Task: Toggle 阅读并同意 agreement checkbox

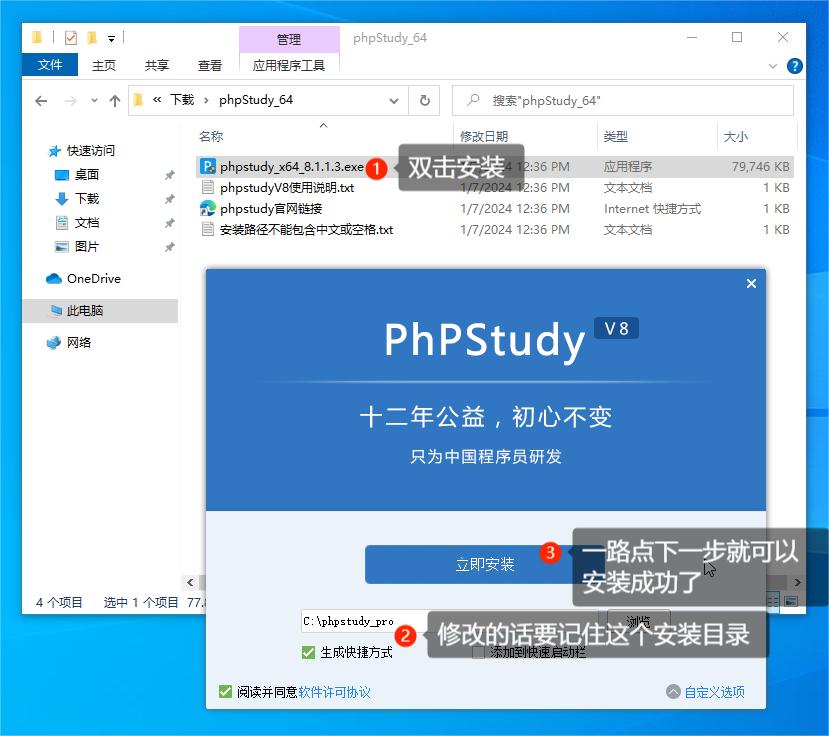Action: (225, 692)
